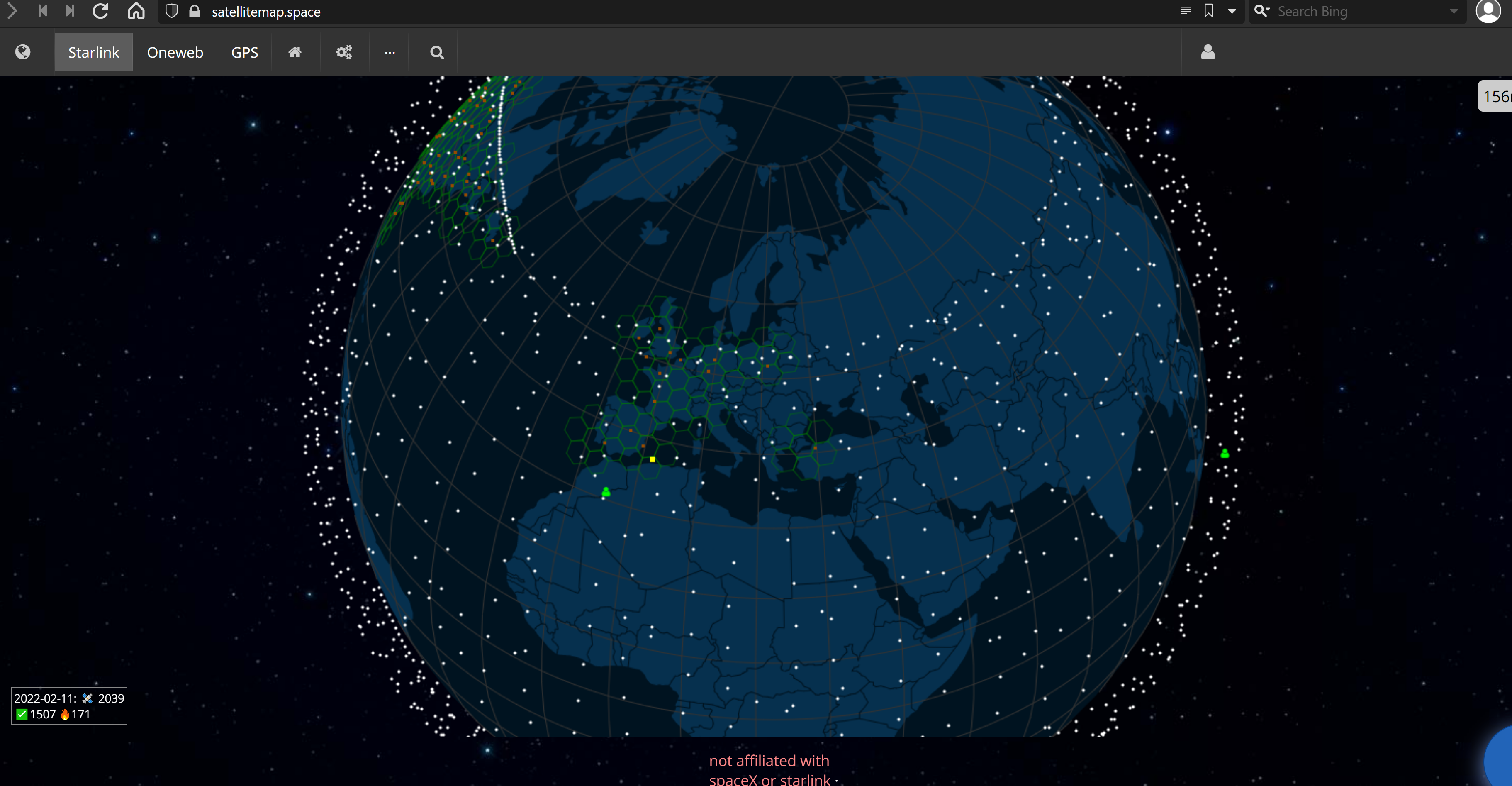
Task: Open the user account icon
Action: 1208,52
